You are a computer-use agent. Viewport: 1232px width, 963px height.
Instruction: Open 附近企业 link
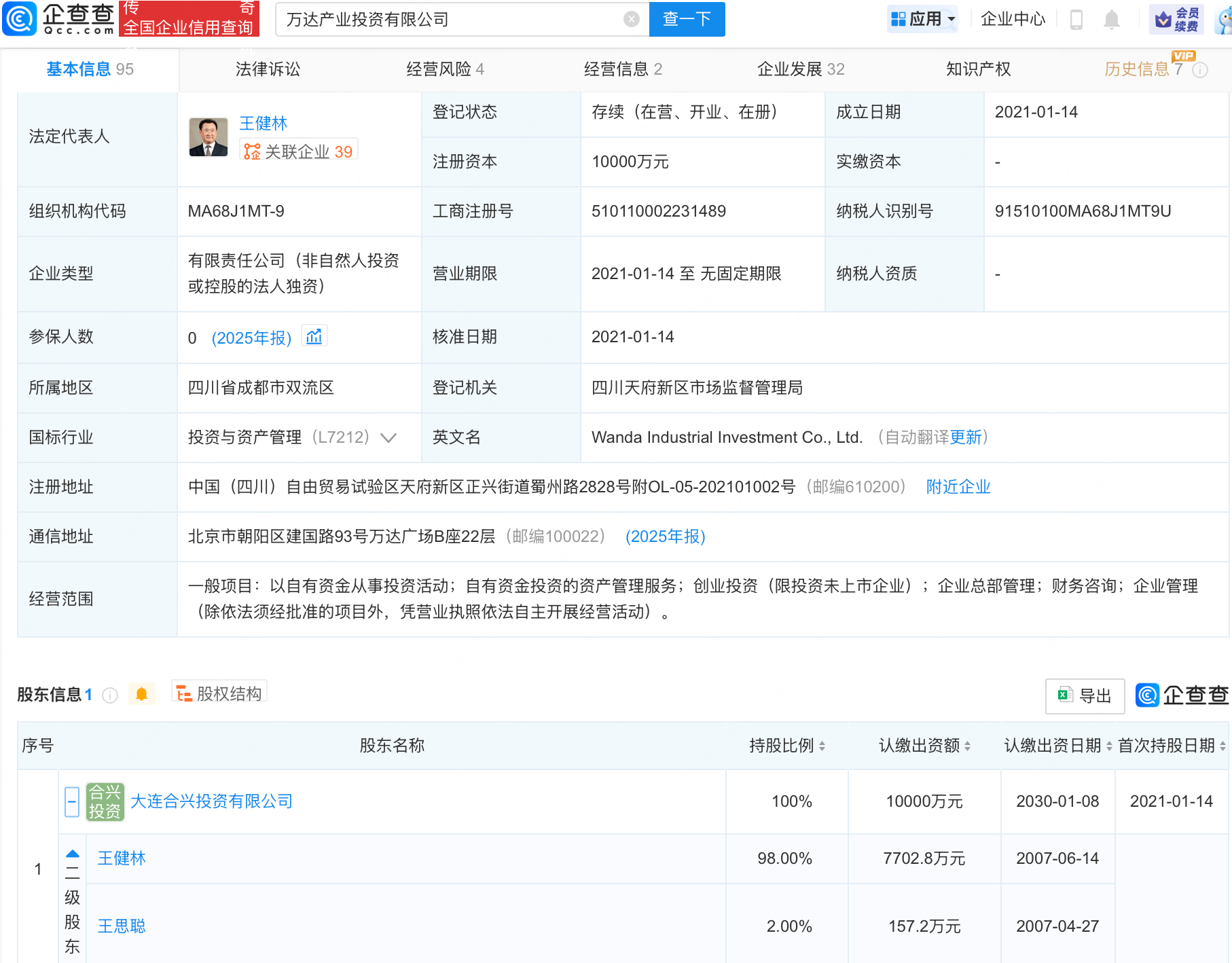point(958,487)
